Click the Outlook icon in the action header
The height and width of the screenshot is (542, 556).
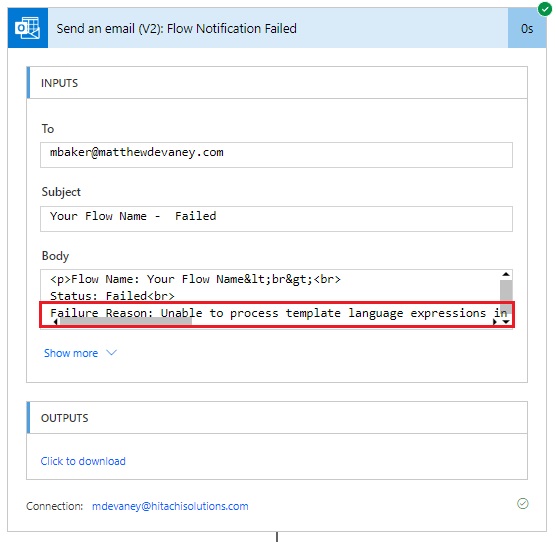(28, 28)
